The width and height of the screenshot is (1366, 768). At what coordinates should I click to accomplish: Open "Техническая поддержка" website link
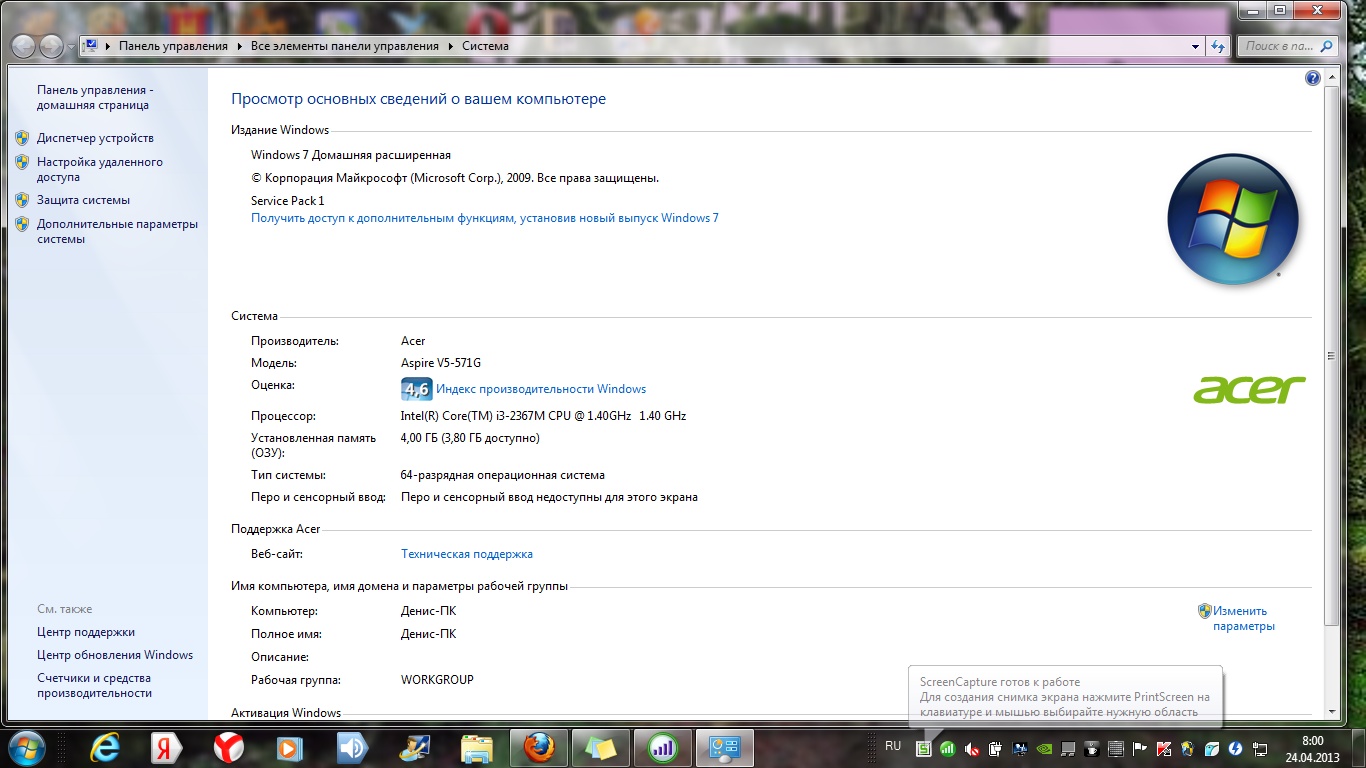(467, 554)
